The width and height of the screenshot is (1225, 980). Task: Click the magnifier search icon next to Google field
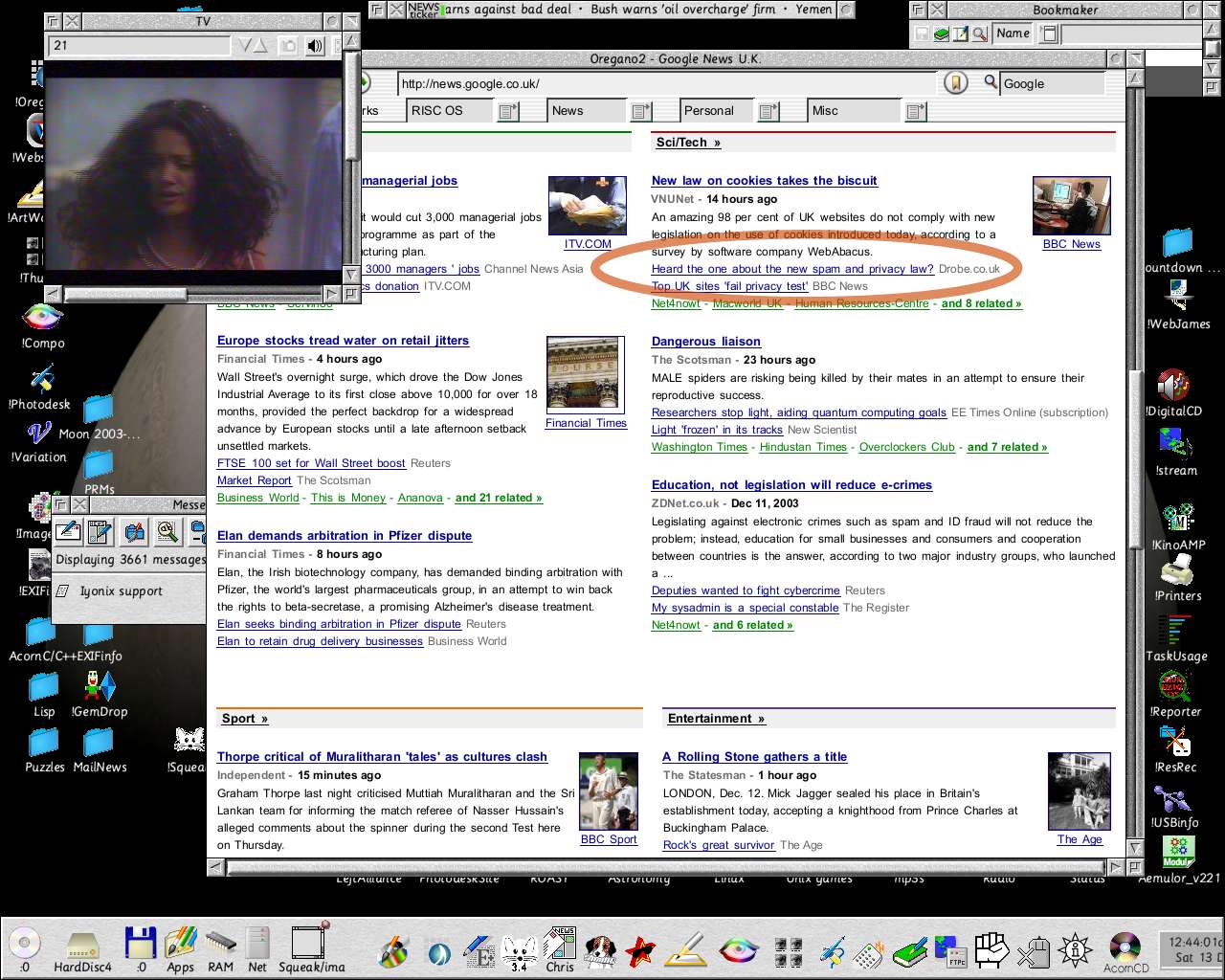[x=991, y=83]
